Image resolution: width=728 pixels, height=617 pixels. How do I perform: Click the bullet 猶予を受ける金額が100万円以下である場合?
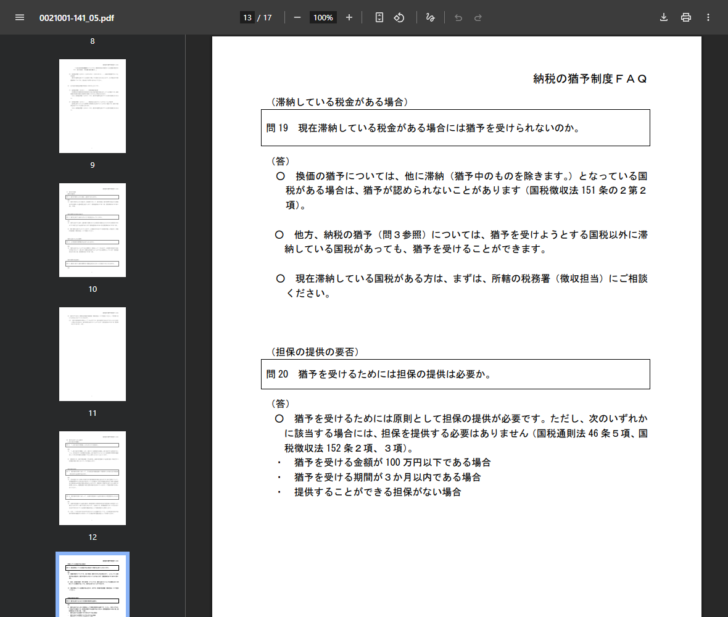[392, 462]
